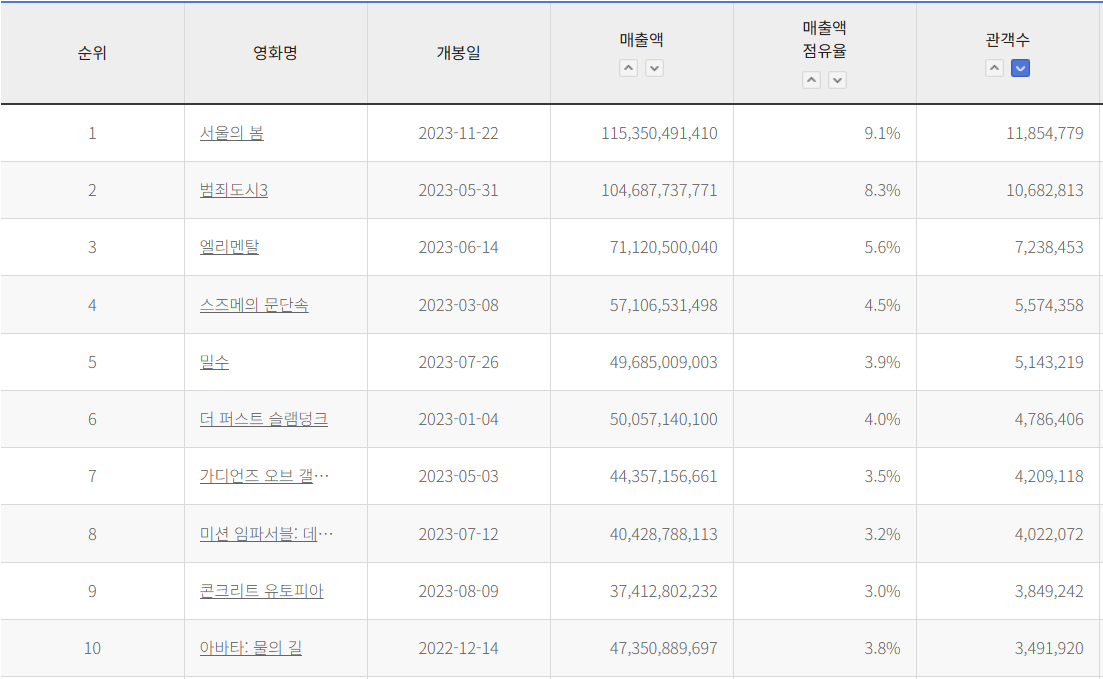
Task: Sort 매출액 column in descending order
Action: point(654,68)
